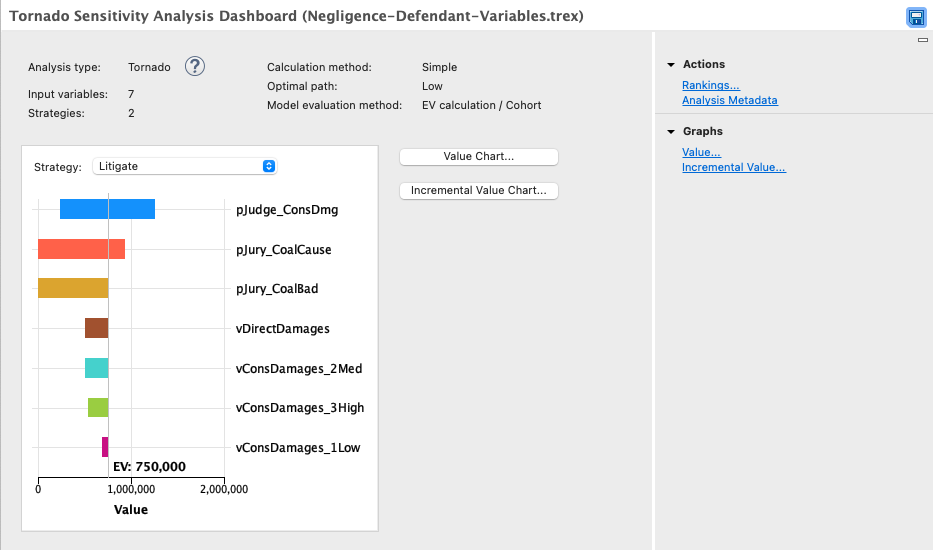Click the brown vDirectDamages bar

click(96, 328)
